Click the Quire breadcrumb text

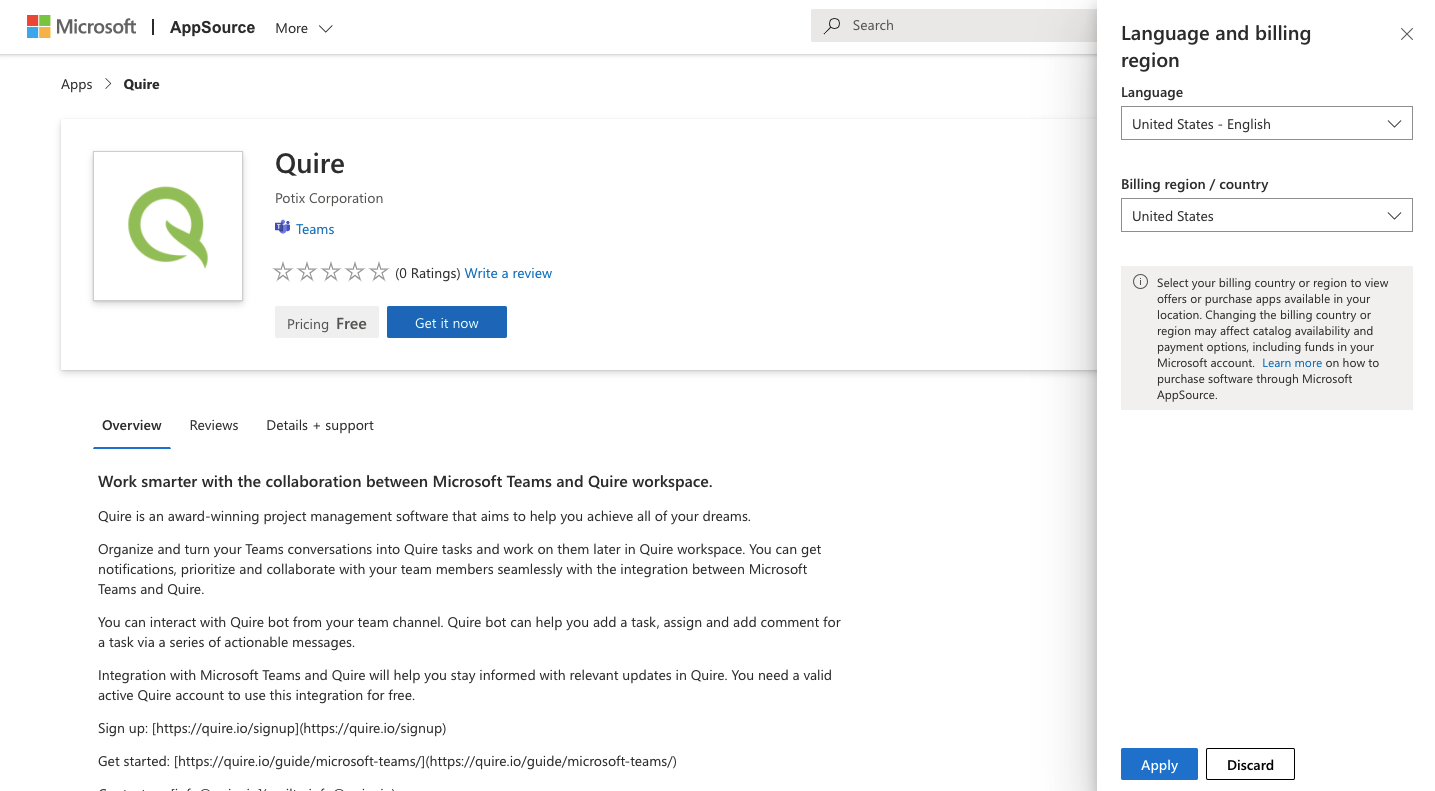click(141, 84)
